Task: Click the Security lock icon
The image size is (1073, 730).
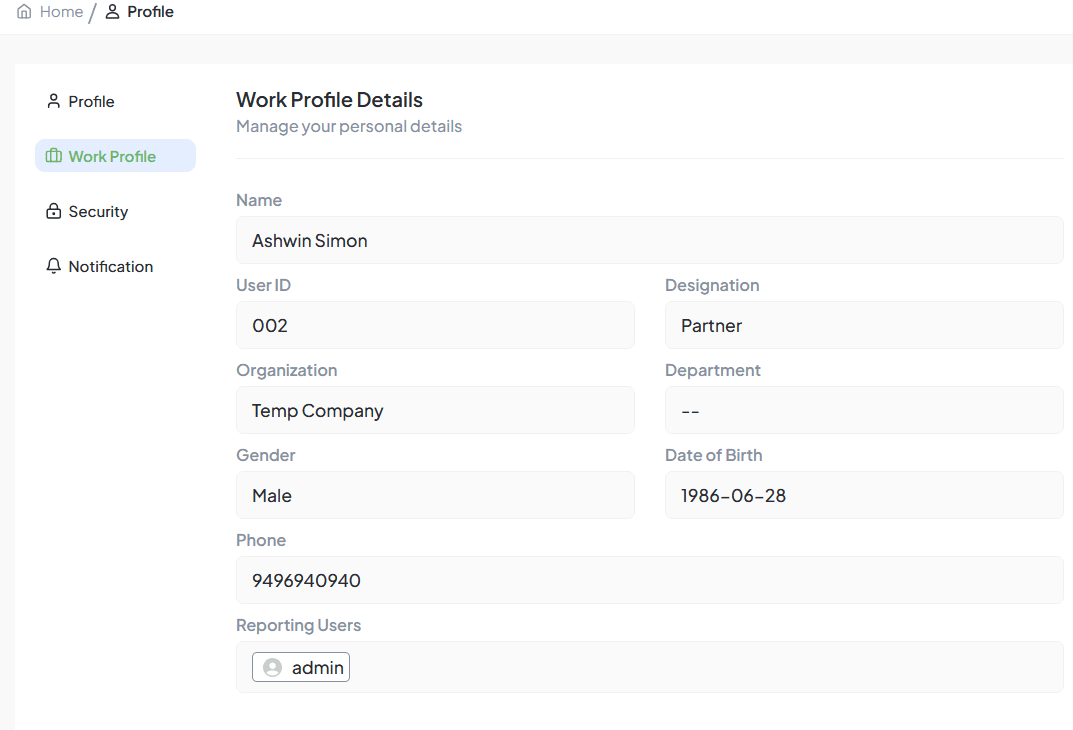Action: coord(54,211)
